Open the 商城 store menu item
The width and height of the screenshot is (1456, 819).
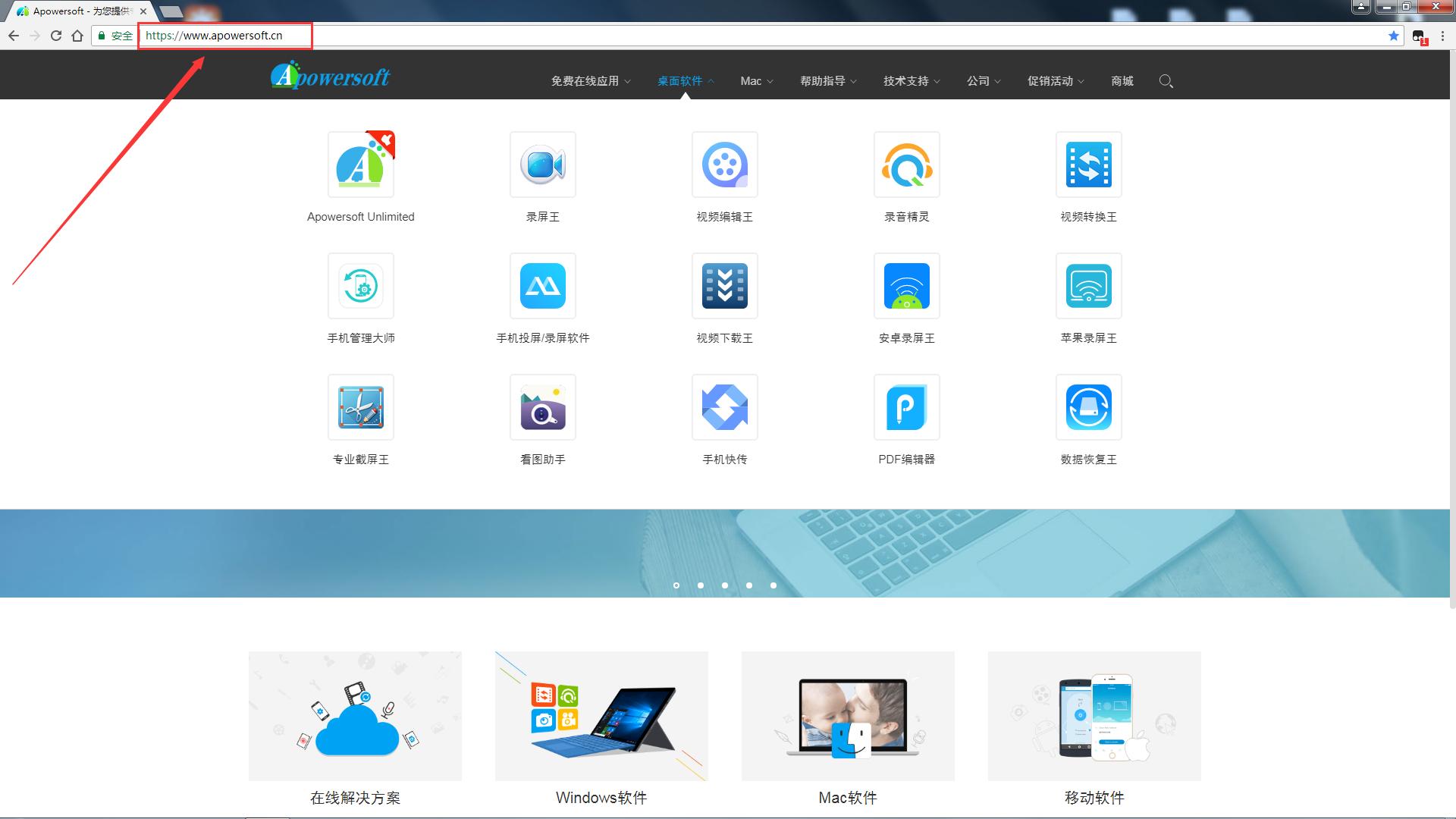click(x=1122, y=81)
